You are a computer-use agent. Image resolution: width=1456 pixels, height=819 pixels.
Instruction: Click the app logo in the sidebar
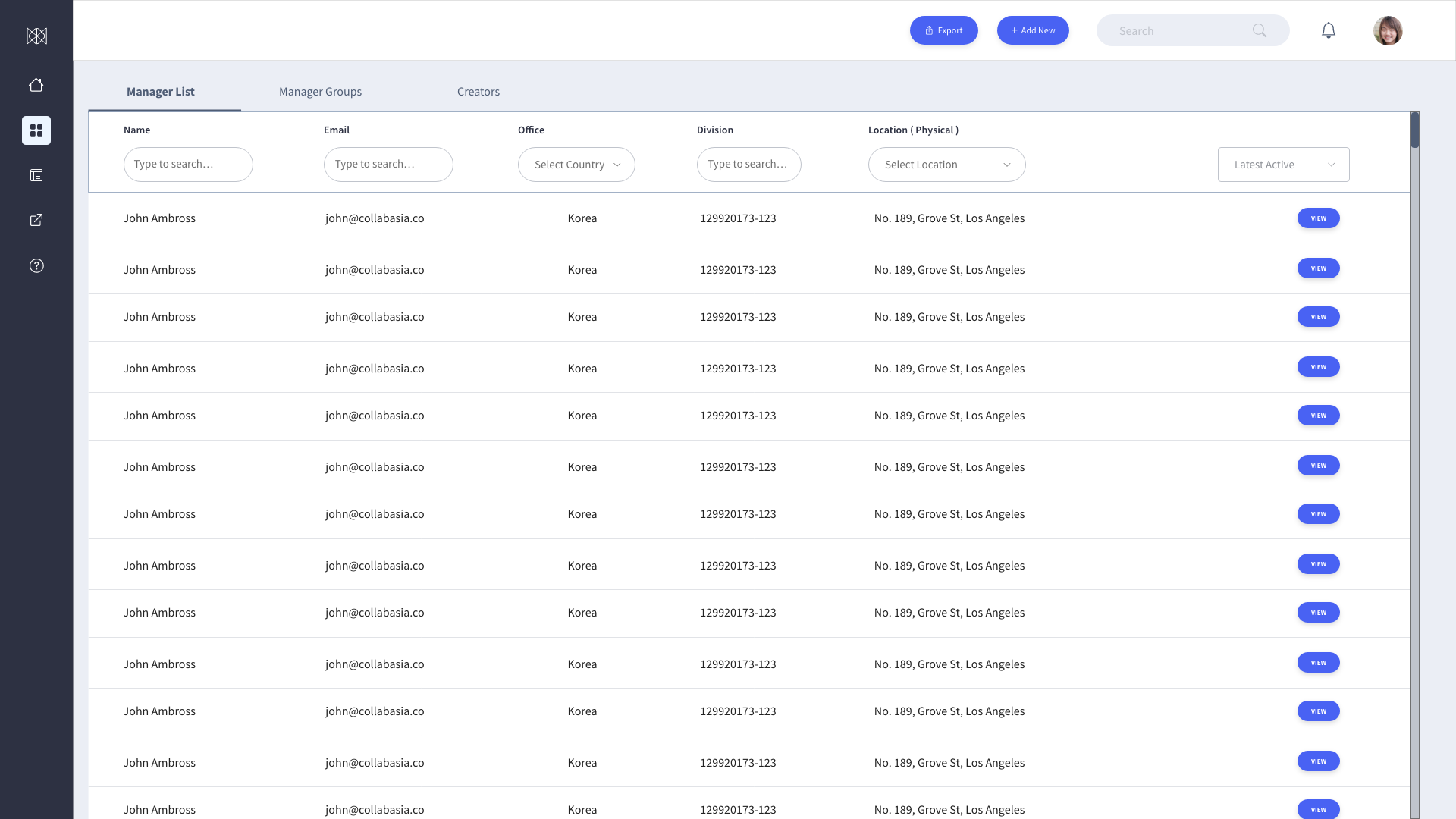(36, 36)
